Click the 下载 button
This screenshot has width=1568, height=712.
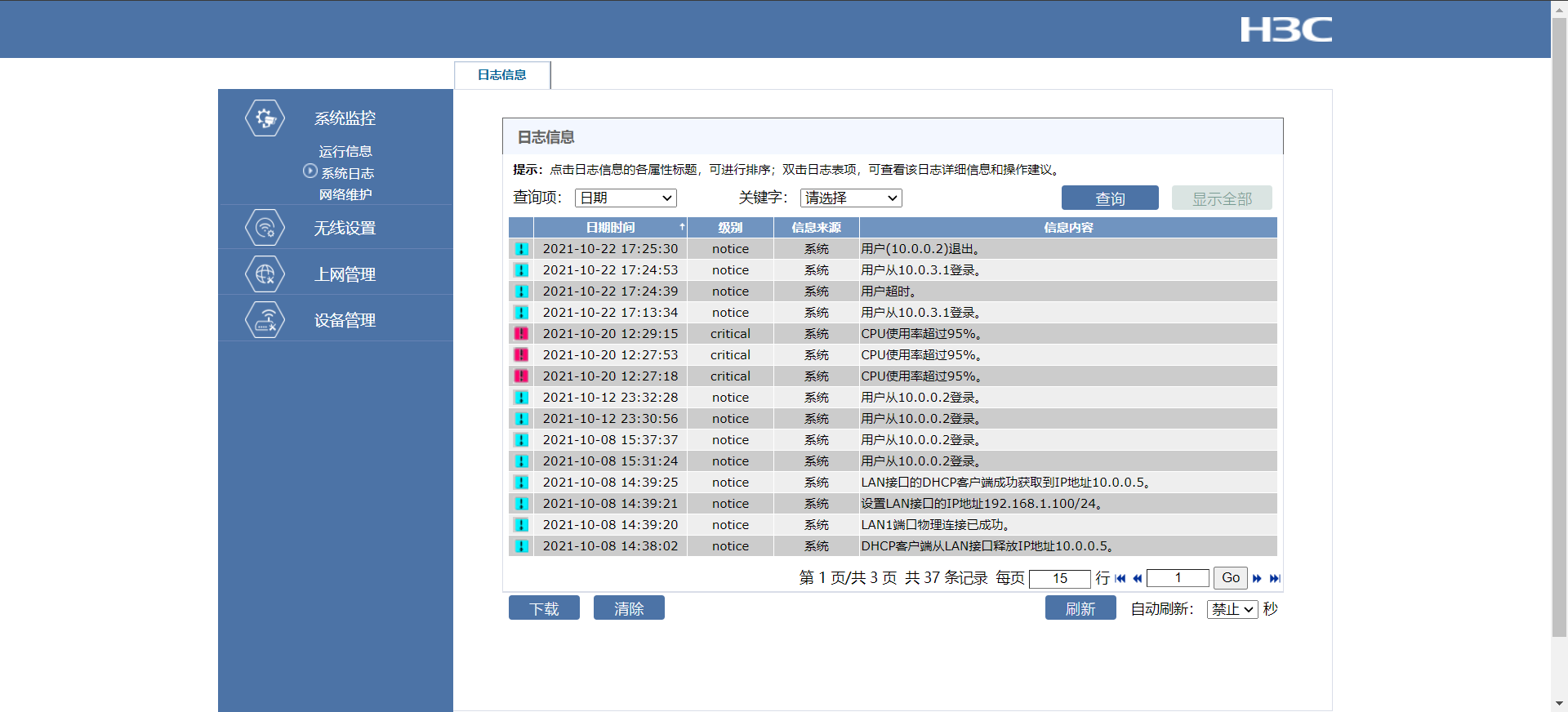click(x=544, y=608)
